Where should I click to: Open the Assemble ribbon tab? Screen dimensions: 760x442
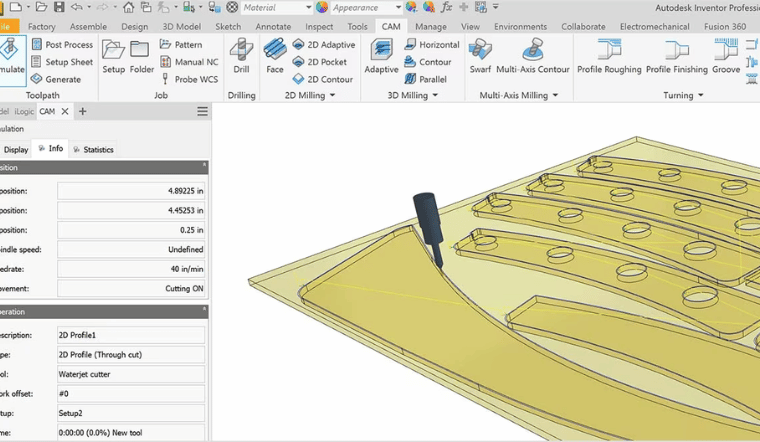tap(88, 27)
